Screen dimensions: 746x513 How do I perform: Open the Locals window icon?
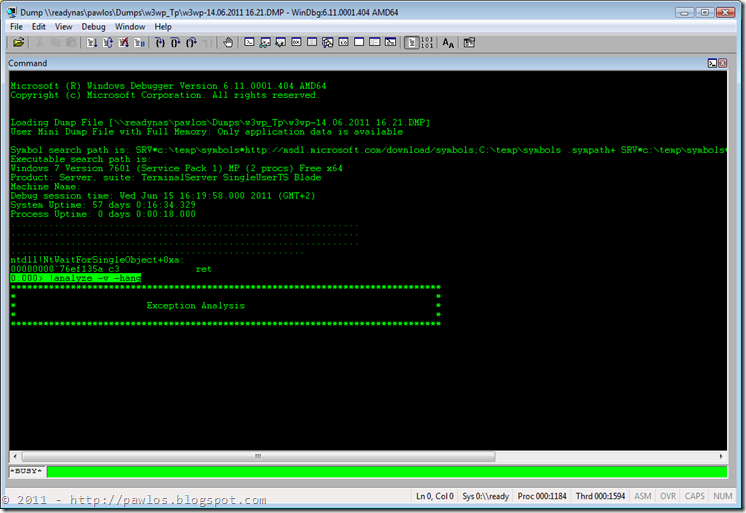(x=281, y=42)
